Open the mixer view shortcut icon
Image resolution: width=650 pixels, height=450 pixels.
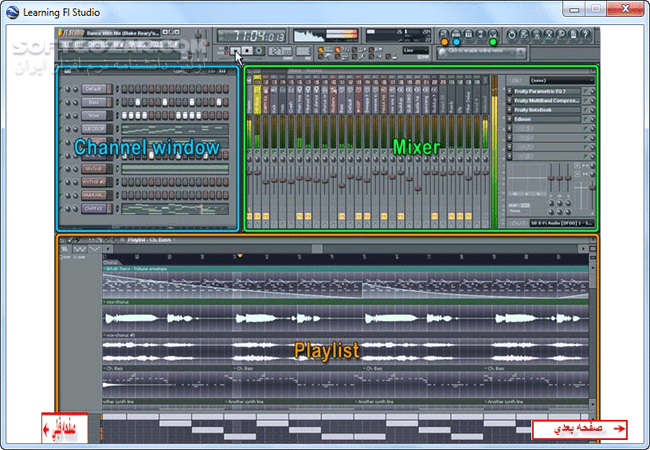click(x=493, y=34)
